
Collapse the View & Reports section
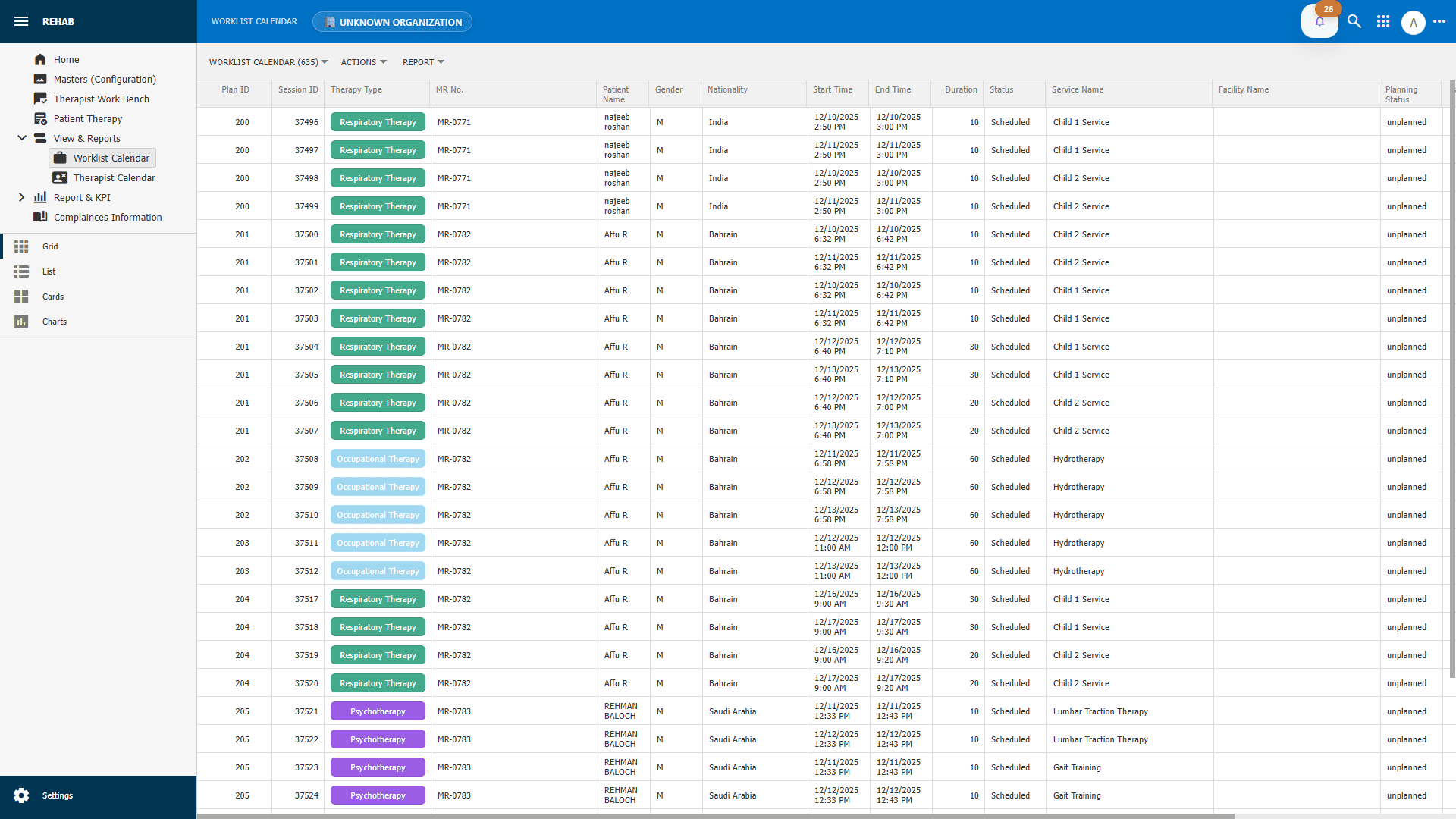tap(21, 138)
